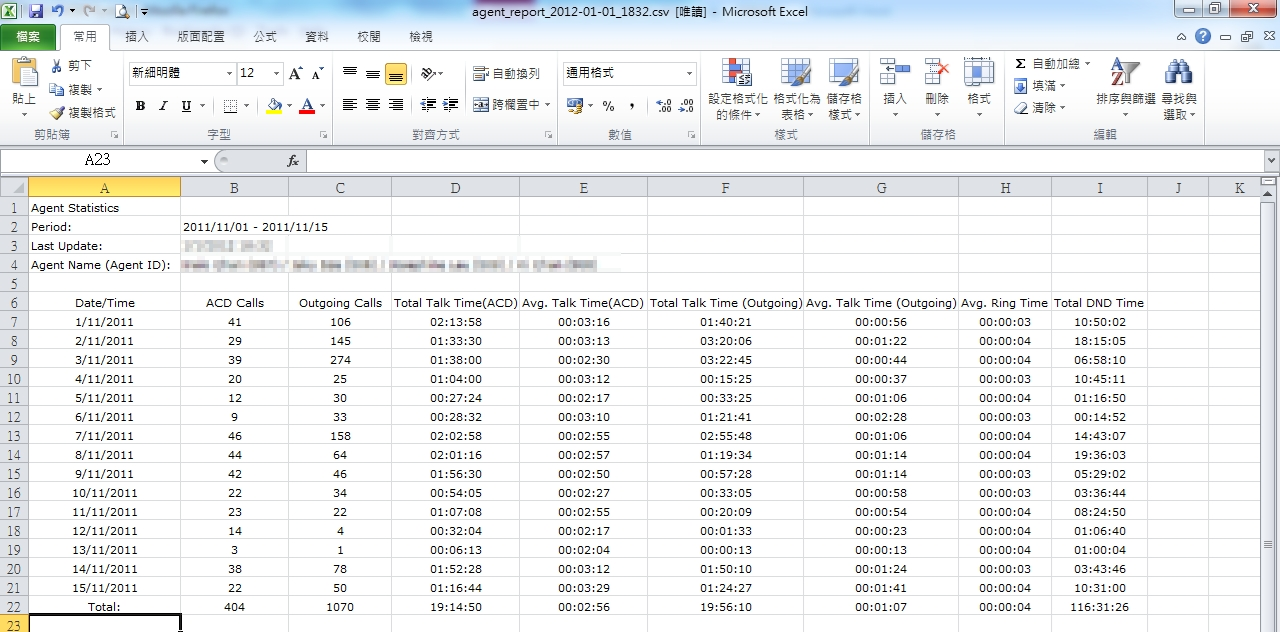Open Format as Table (格式化為表格)

pyautogui.click(x=796, y=89)
